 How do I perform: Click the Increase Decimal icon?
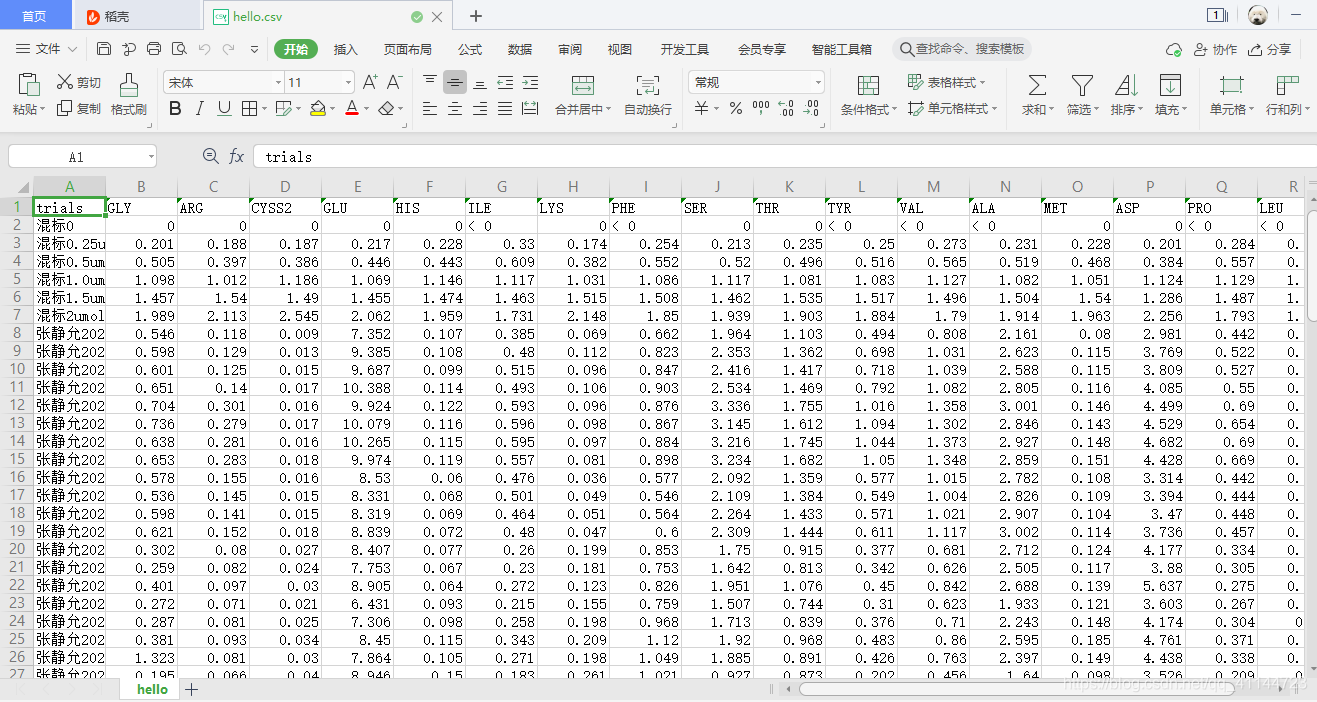[x=786, y=108]
